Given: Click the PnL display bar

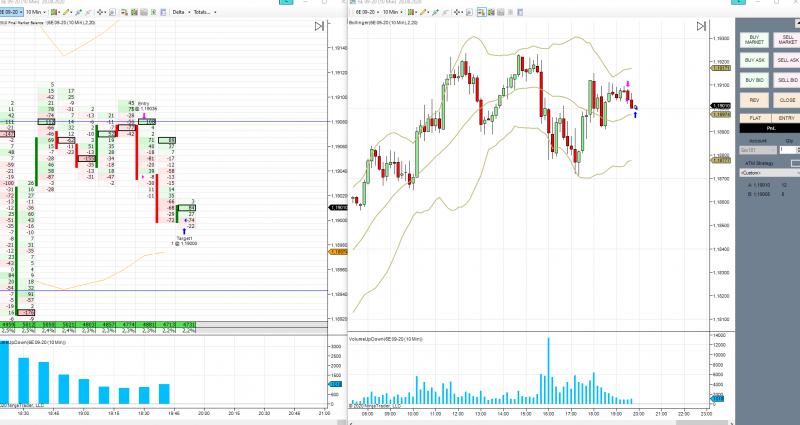Looking at the screenshot, I should (770, 128).
